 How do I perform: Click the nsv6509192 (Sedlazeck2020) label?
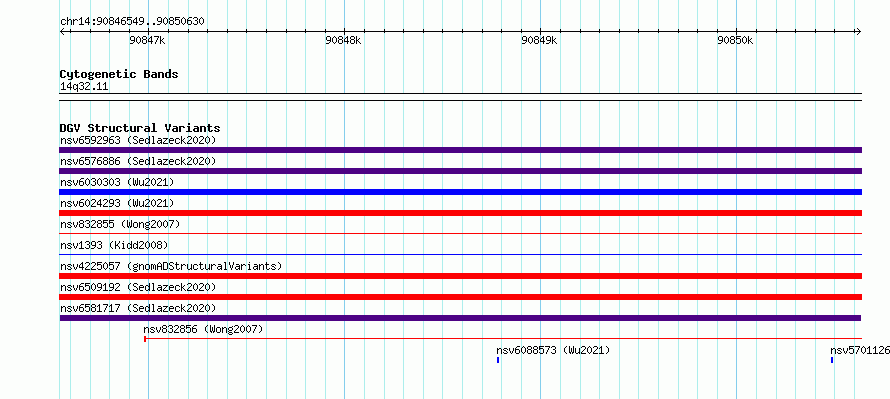pos(138,287)
